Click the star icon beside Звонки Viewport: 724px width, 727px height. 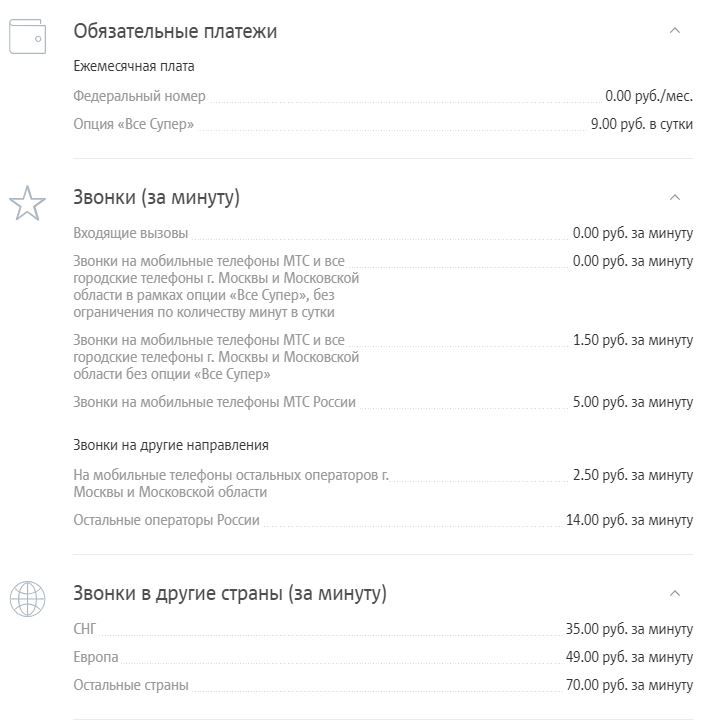pyautogui.click(x=27, y=203)
